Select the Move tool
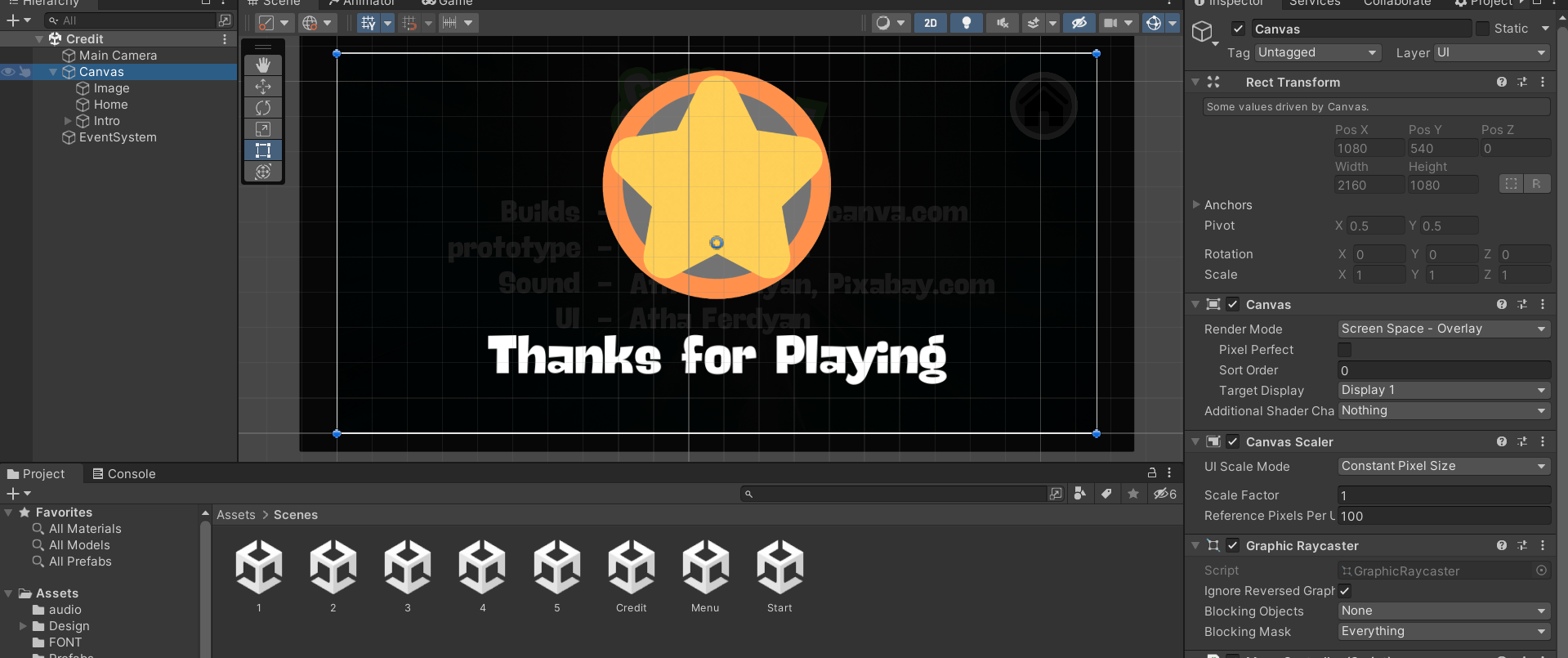The width and height of the screenshot is (1568, 658). point(263,86)
